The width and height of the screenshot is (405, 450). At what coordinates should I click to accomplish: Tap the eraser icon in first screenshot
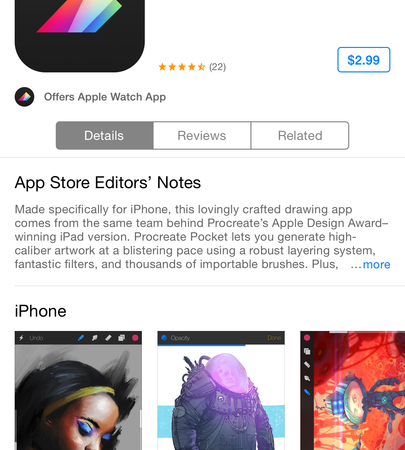coord(108,338)
